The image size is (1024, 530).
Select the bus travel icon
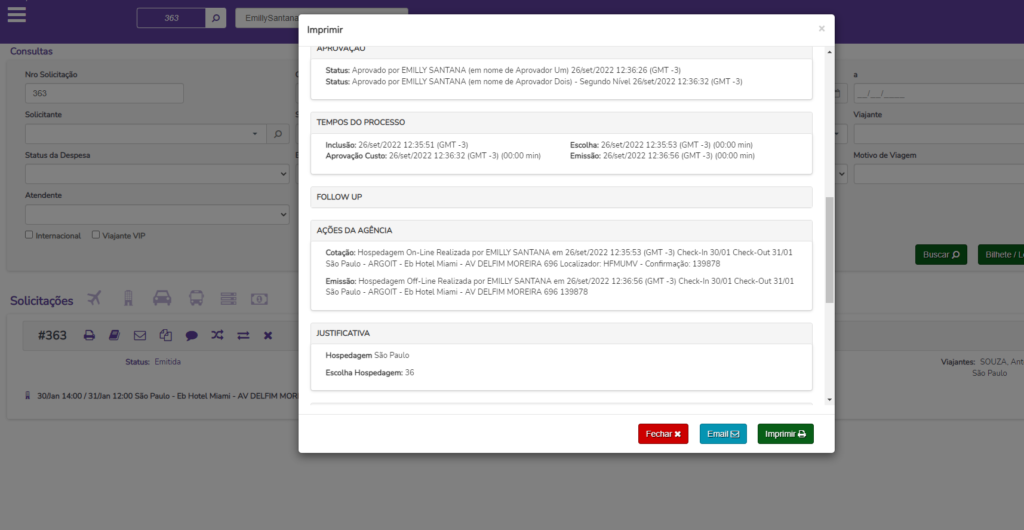click(x=196, y=298)
